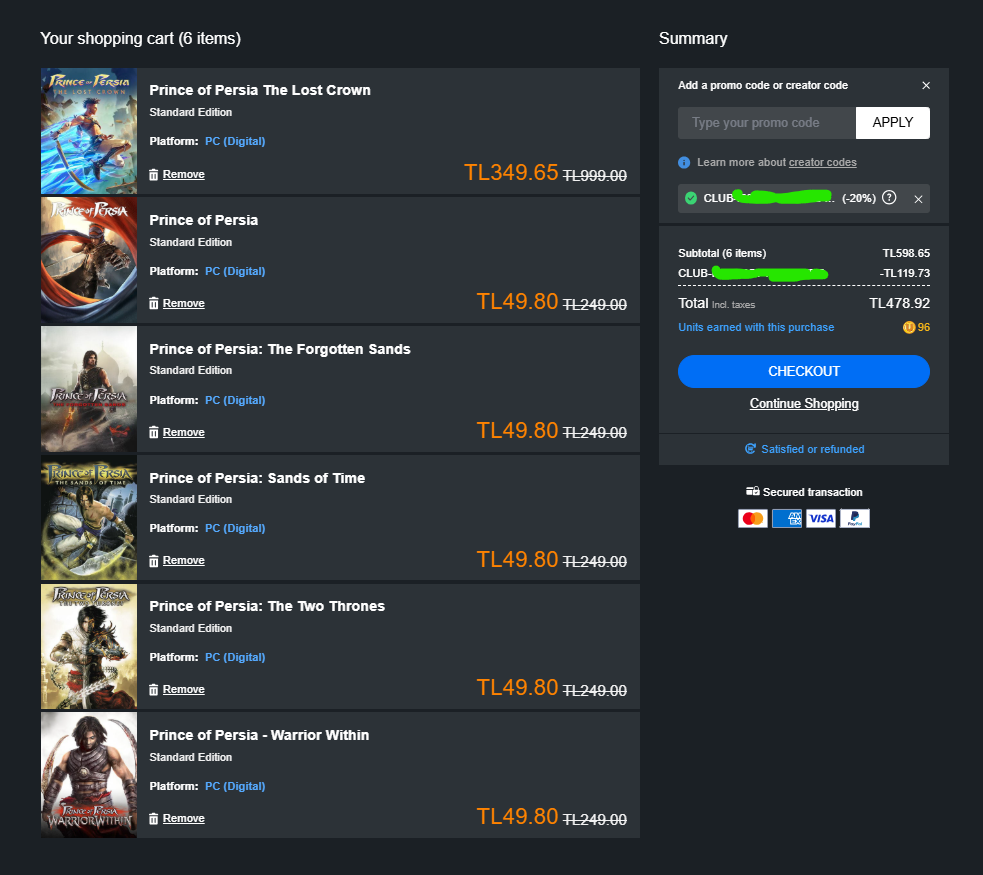
Task: Remove Warrior Within from cart
Action: pos(183,819)
